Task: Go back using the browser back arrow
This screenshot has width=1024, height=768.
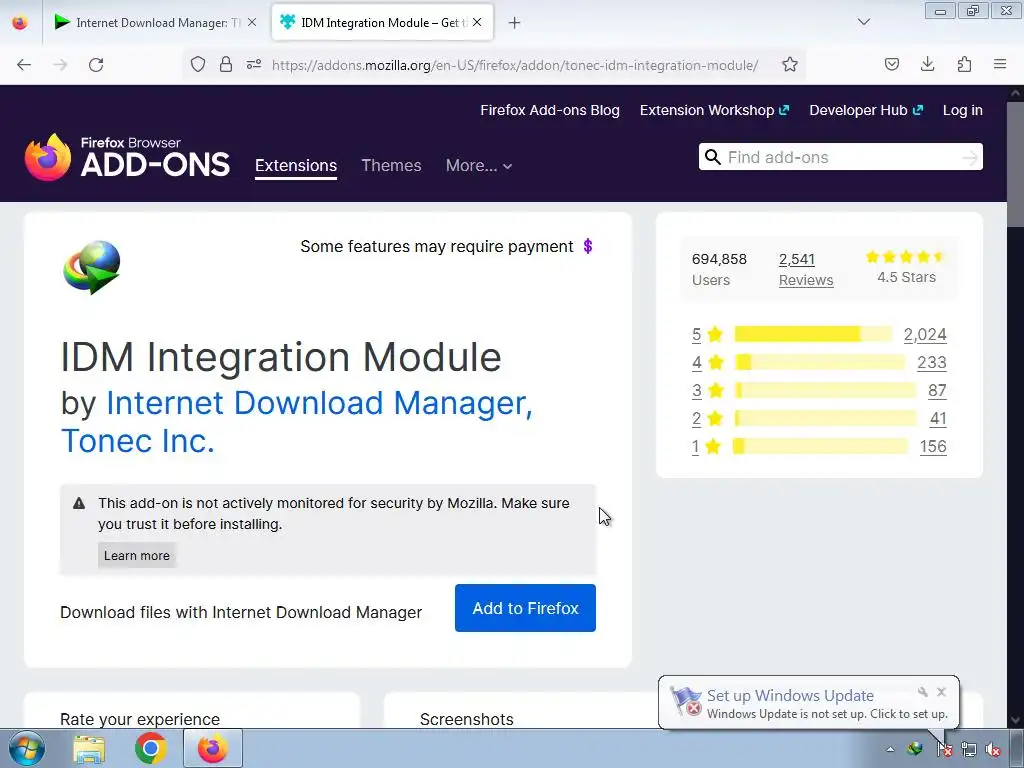Action: point(24,65)
